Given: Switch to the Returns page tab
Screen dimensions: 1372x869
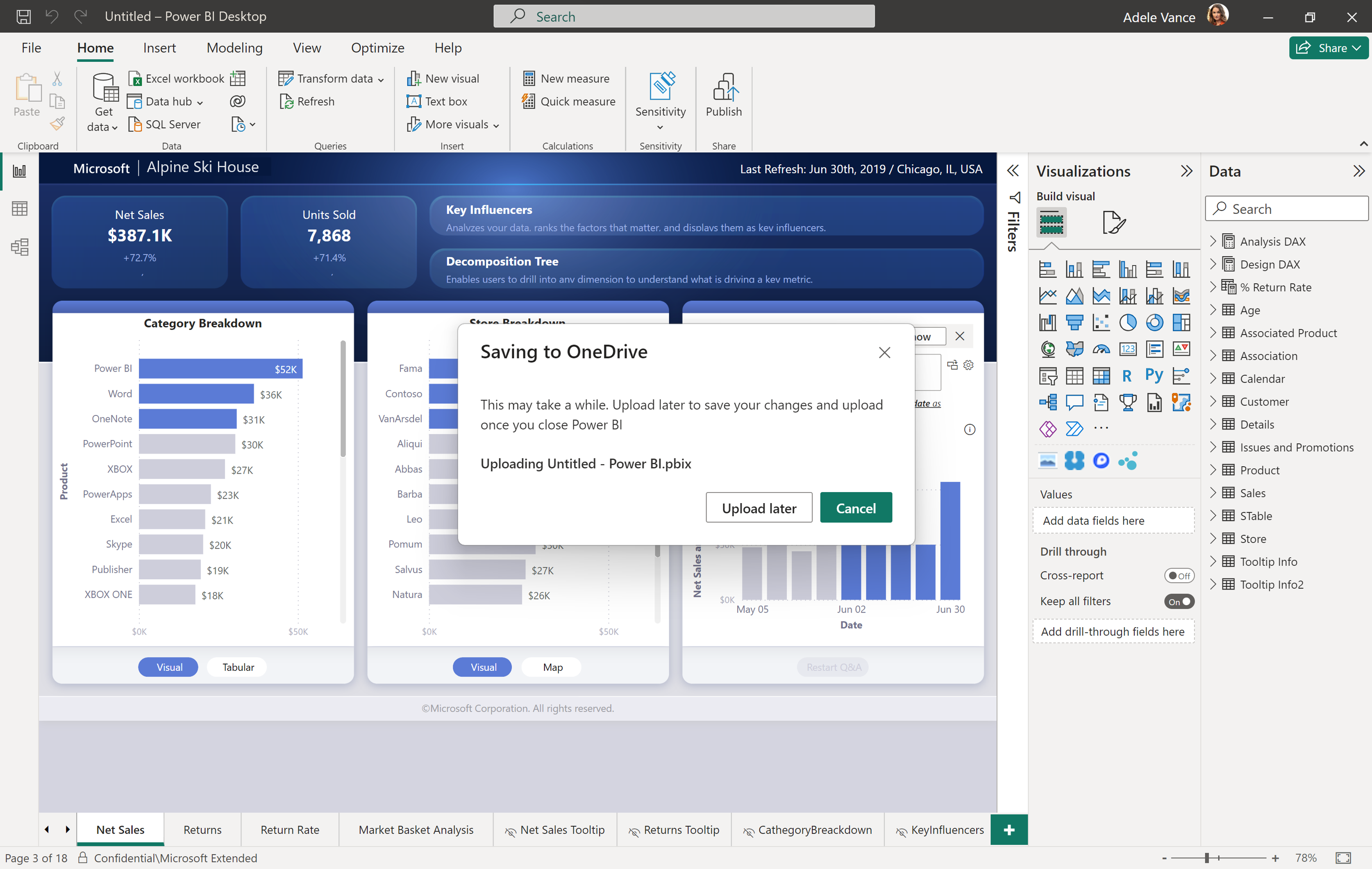Looking at the screenshot, I should pos(202,830).
